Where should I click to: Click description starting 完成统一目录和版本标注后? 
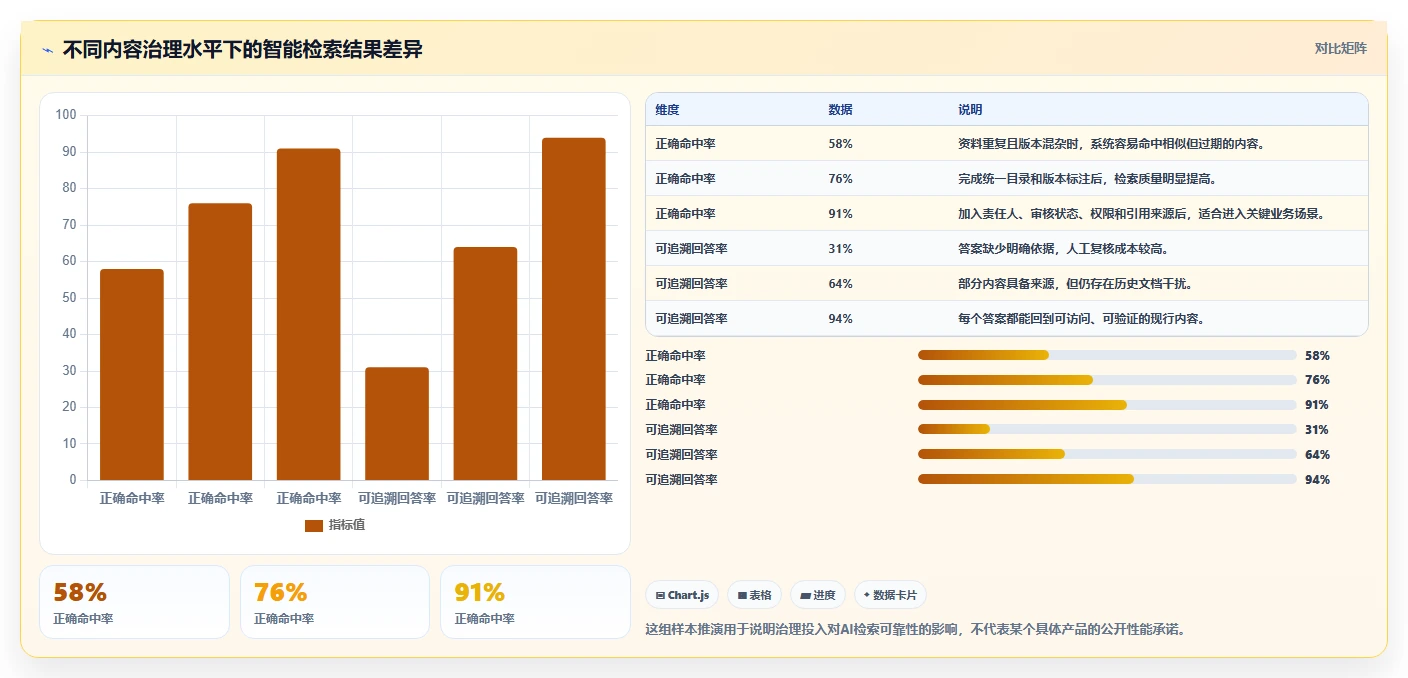coord(1087,179)
